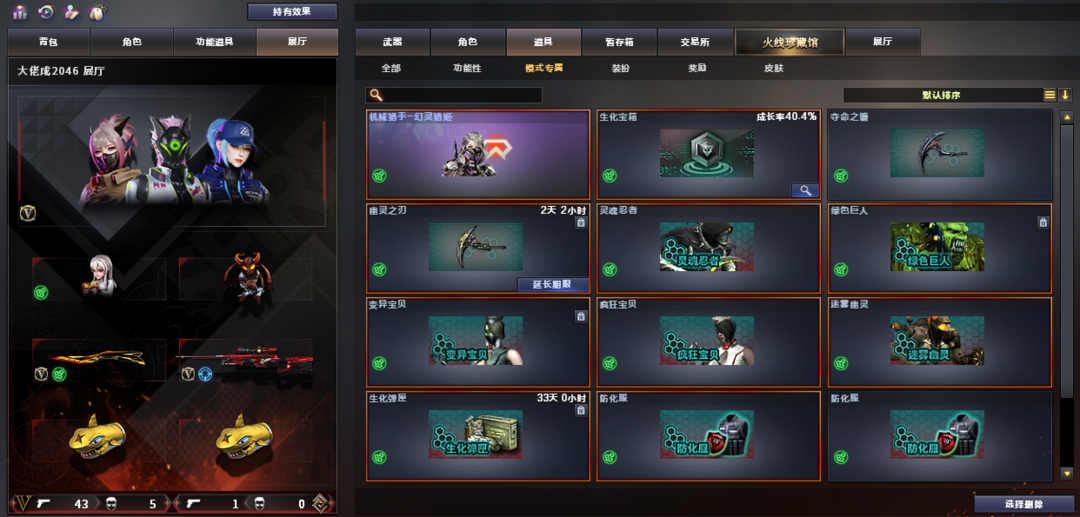The width and height of the screenshot is (1080, 517).
Task: Toggle the list view icon beside sort box
Action: coord(1050,95)
